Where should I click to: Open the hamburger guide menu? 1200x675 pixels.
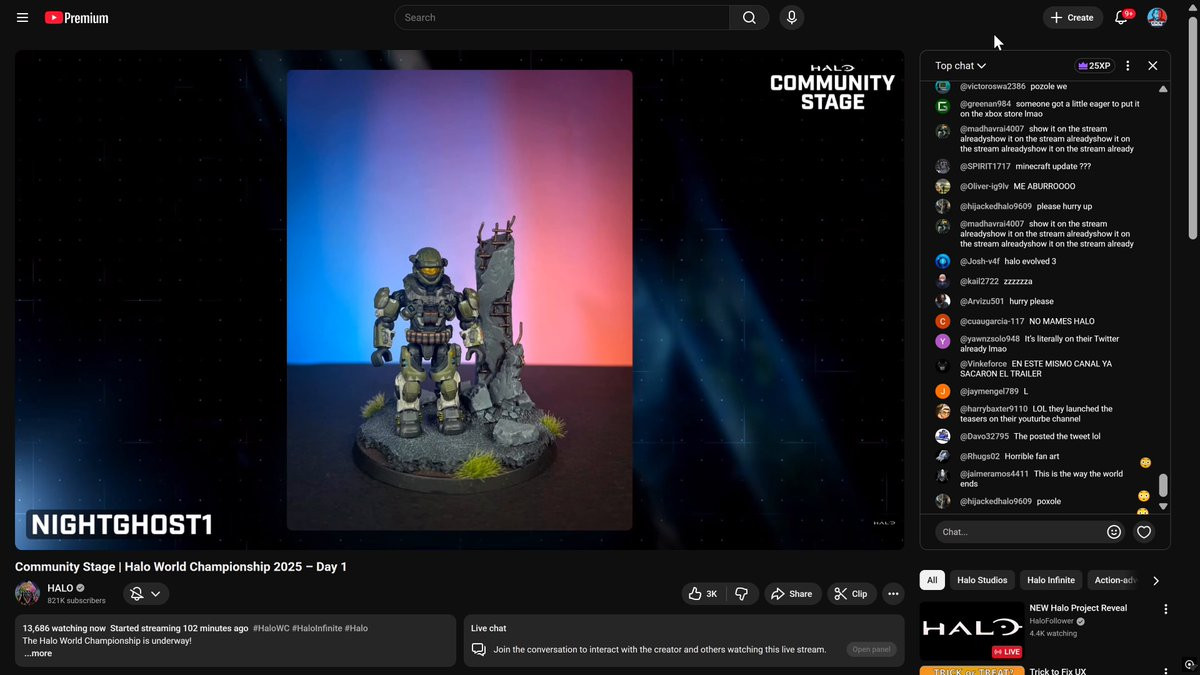[22, 18]
